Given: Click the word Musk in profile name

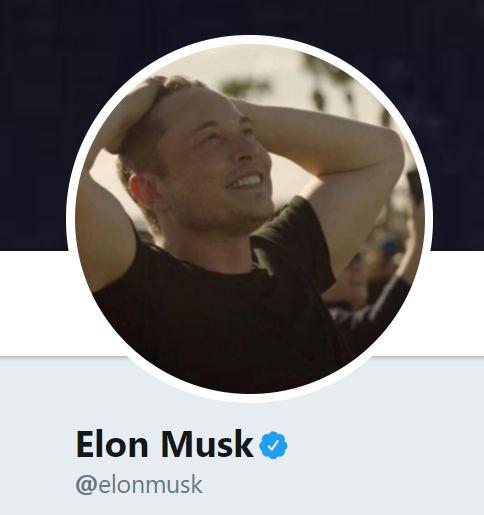Looking at the screenshot, I should tap(207, 444).
